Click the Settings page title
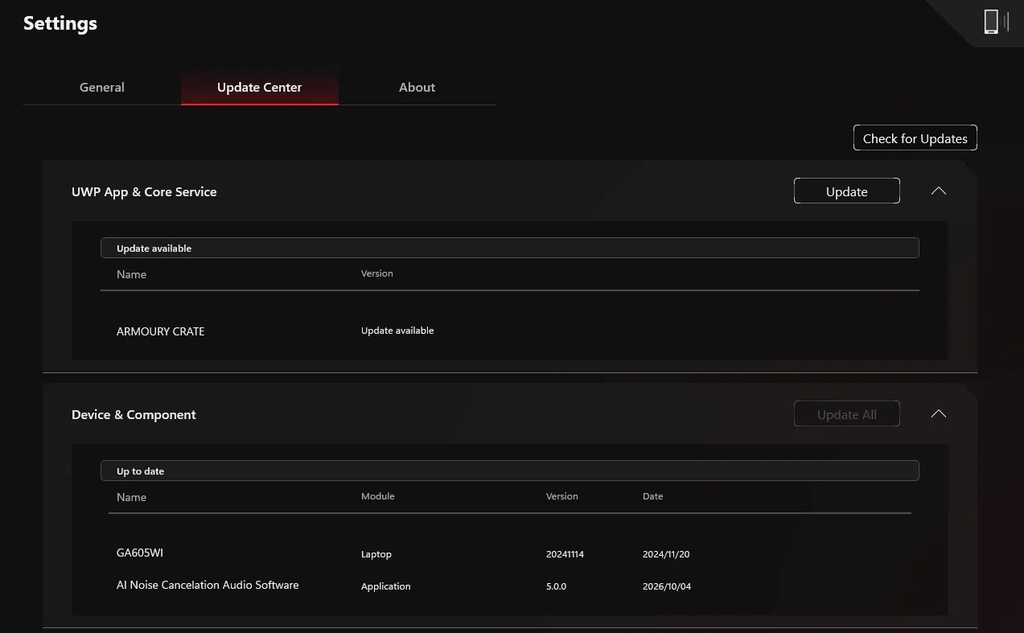 [60, 23]
